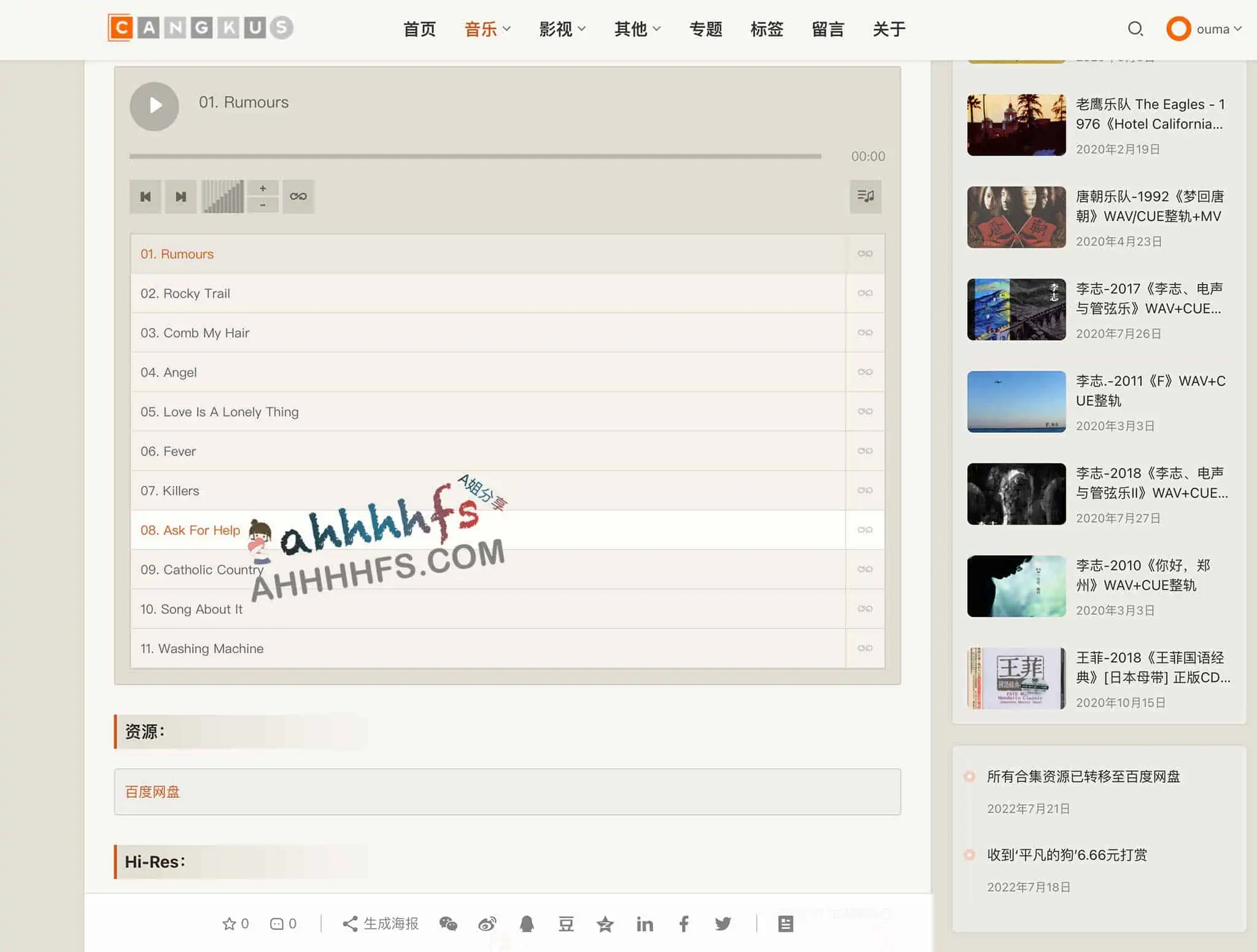Open the 唐朝乐队 album thumbnail
The width and height of the screenshot is (1257, 952).
pos(1016,217)
